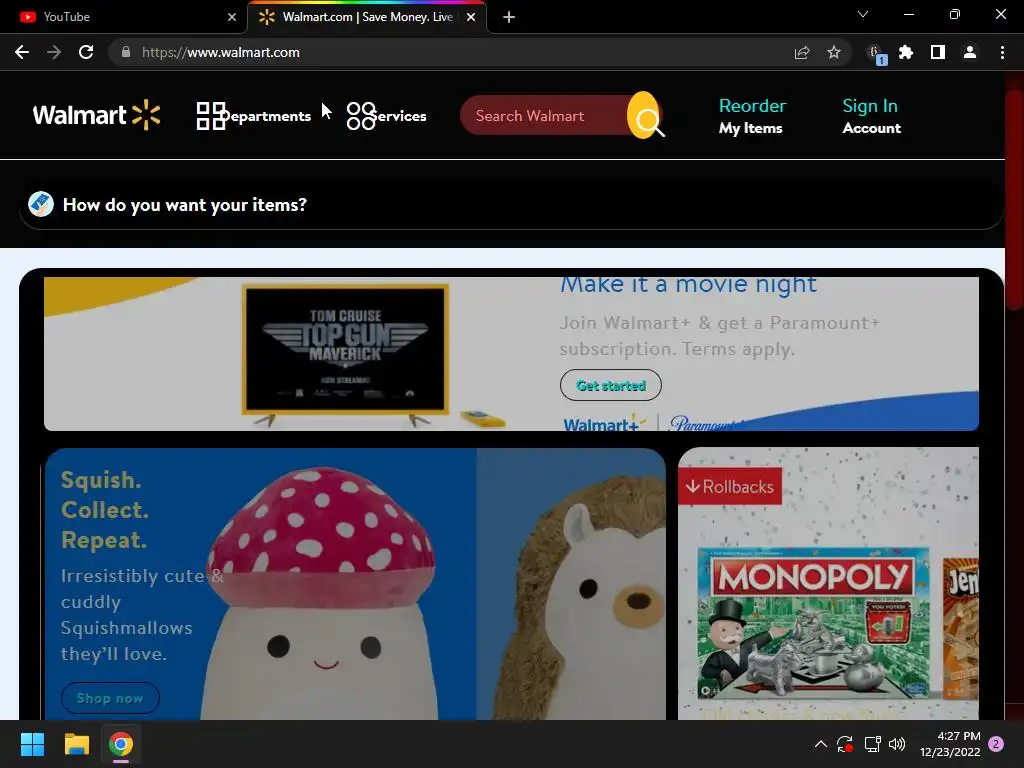Open the Chrome profile icon

tap(970, 52)
